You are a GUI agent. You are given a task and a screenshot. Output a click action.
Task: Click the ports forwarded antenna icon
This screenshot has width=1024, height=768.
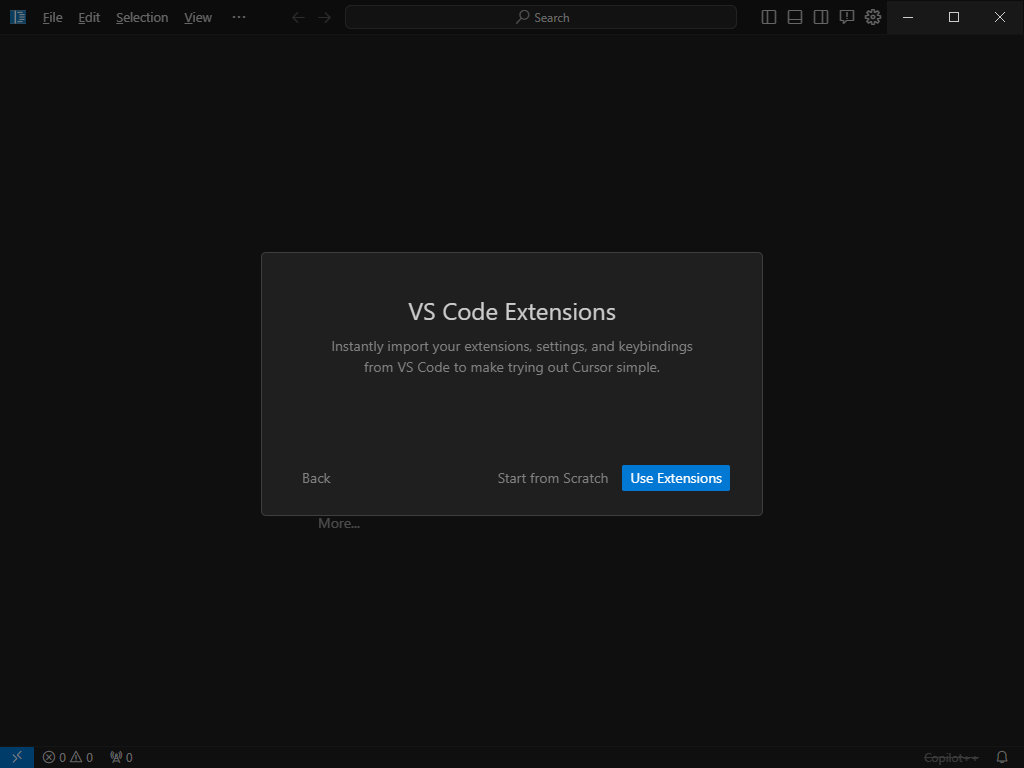point(121,758)
